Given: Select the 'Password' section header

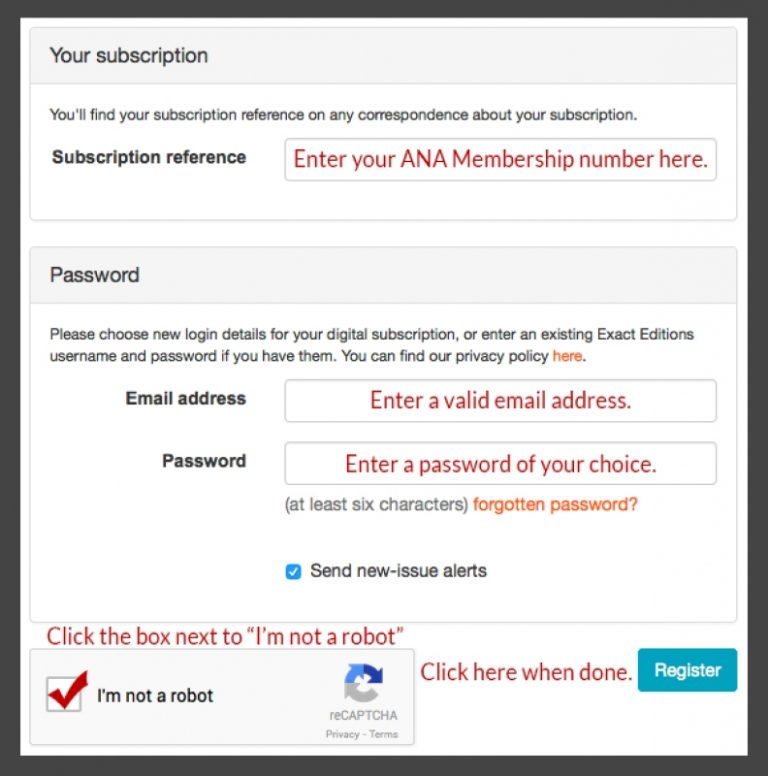Looking at the screenshot, I should [x=95, y=275].
